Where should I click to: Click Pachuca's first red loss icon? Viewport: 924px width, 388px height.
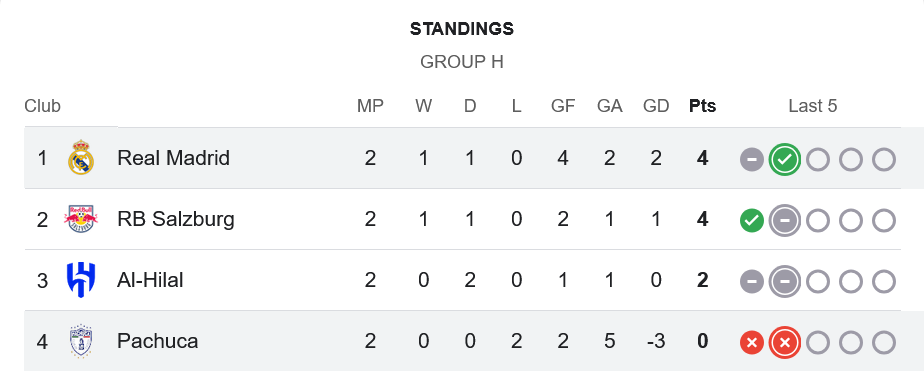point(752,342)
